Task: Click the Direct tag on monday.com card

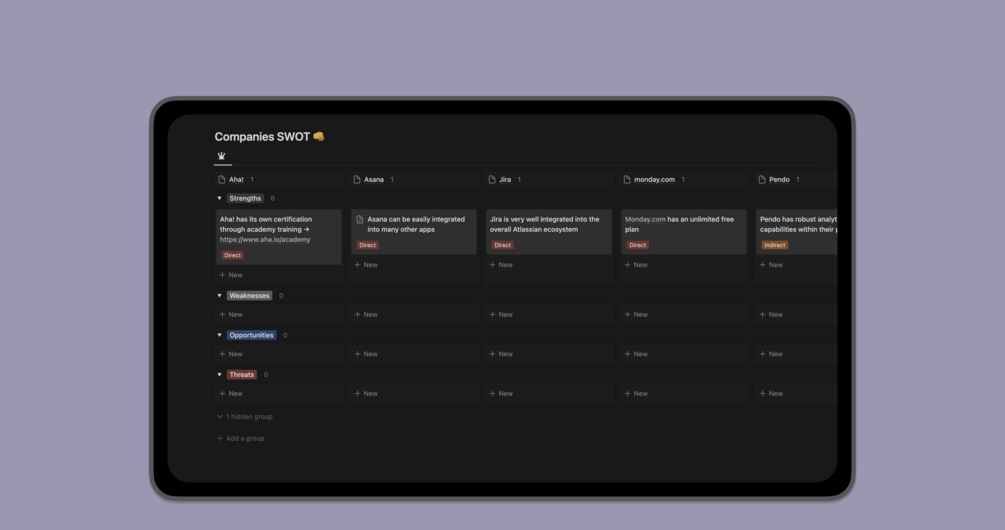Action: [638, 245]
